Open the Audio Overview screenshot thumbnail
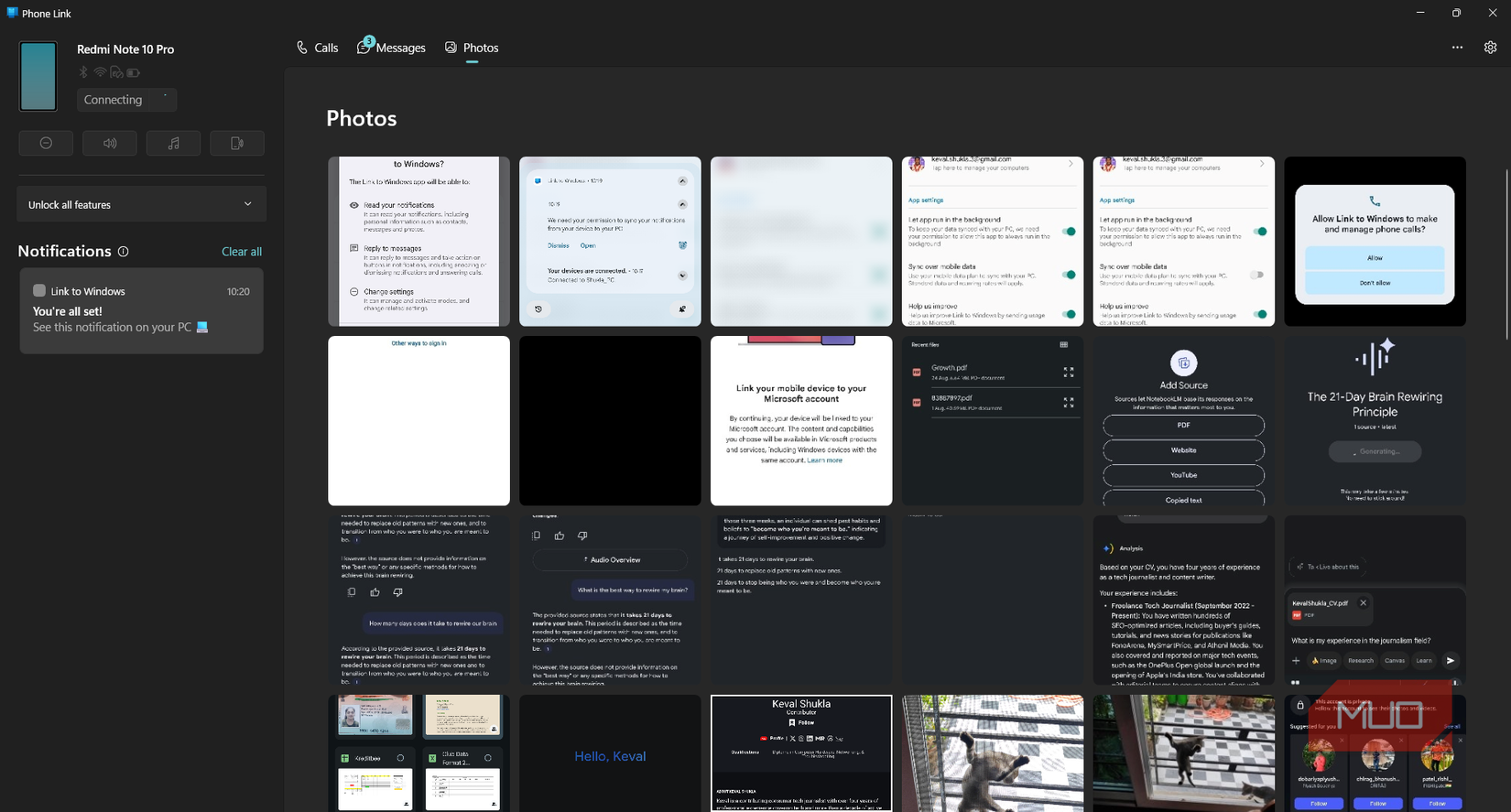This screenshot has height=812, width=1511. (610, 600)
